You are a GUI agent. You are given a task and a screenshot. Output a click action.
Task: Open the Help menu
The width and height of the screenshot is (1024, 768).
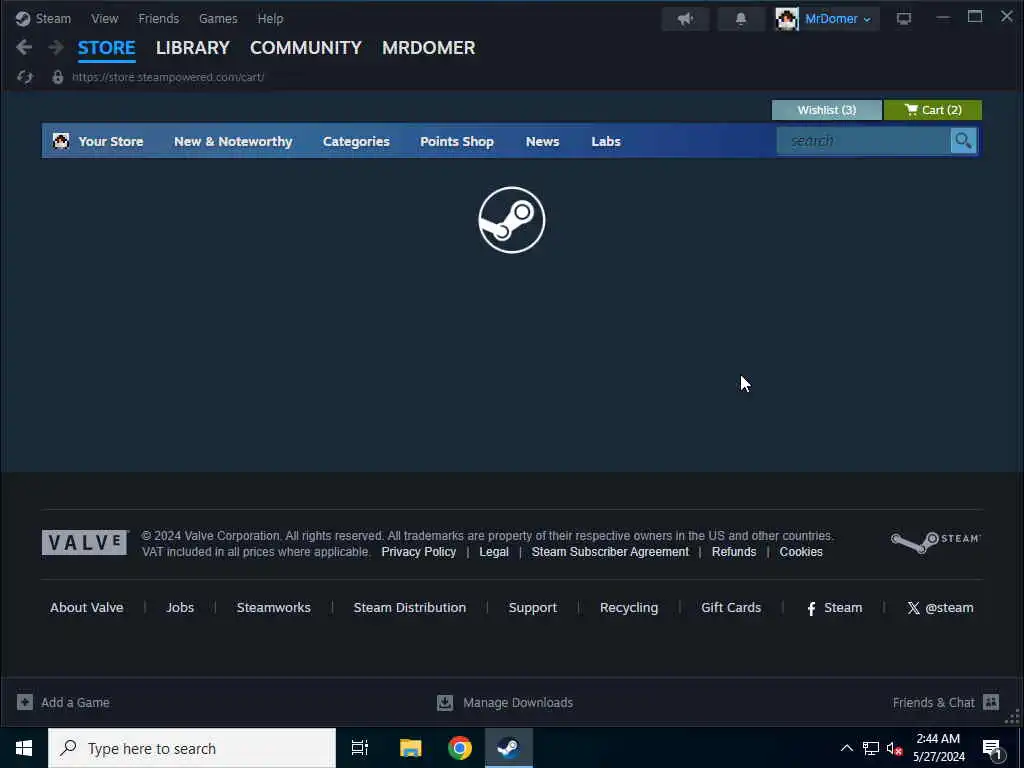pyautogui.click(x=270, y=18)
